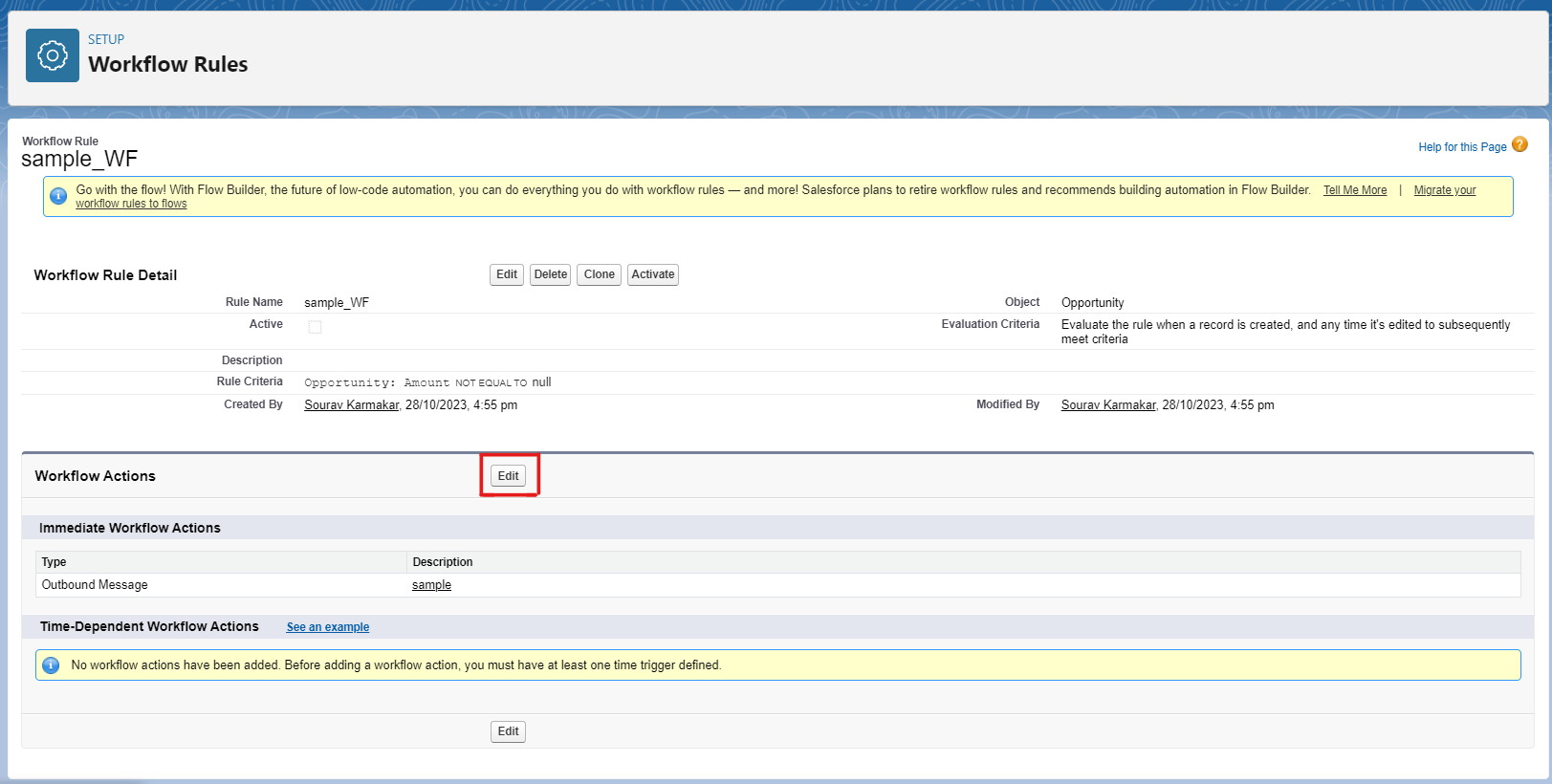Toggle the Active checkbox

click(315, 327)
